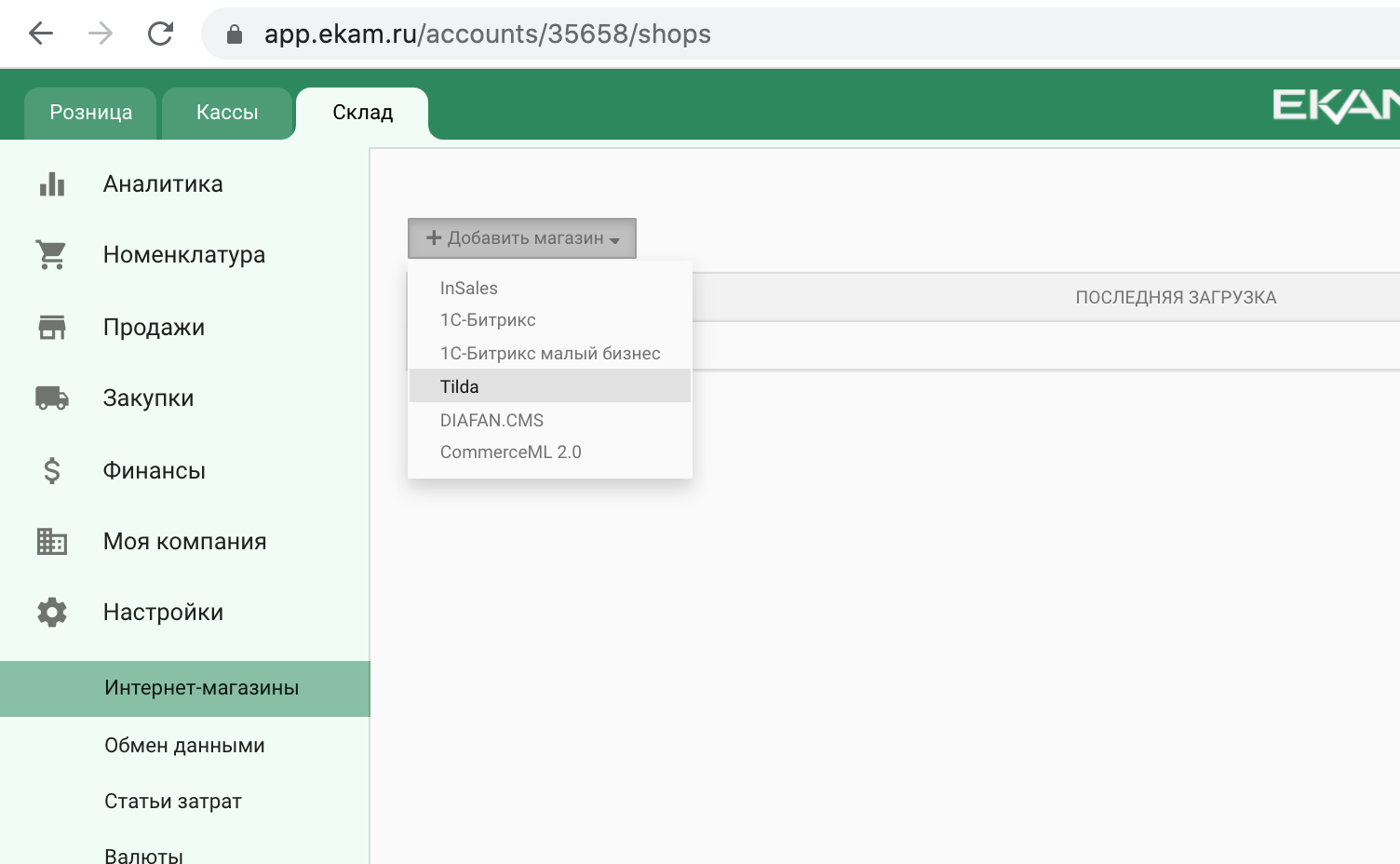Image resolution: width=1400 pixels, height=864 pixels.
Task: Open the Моя компания section
Action: (184, 542)
